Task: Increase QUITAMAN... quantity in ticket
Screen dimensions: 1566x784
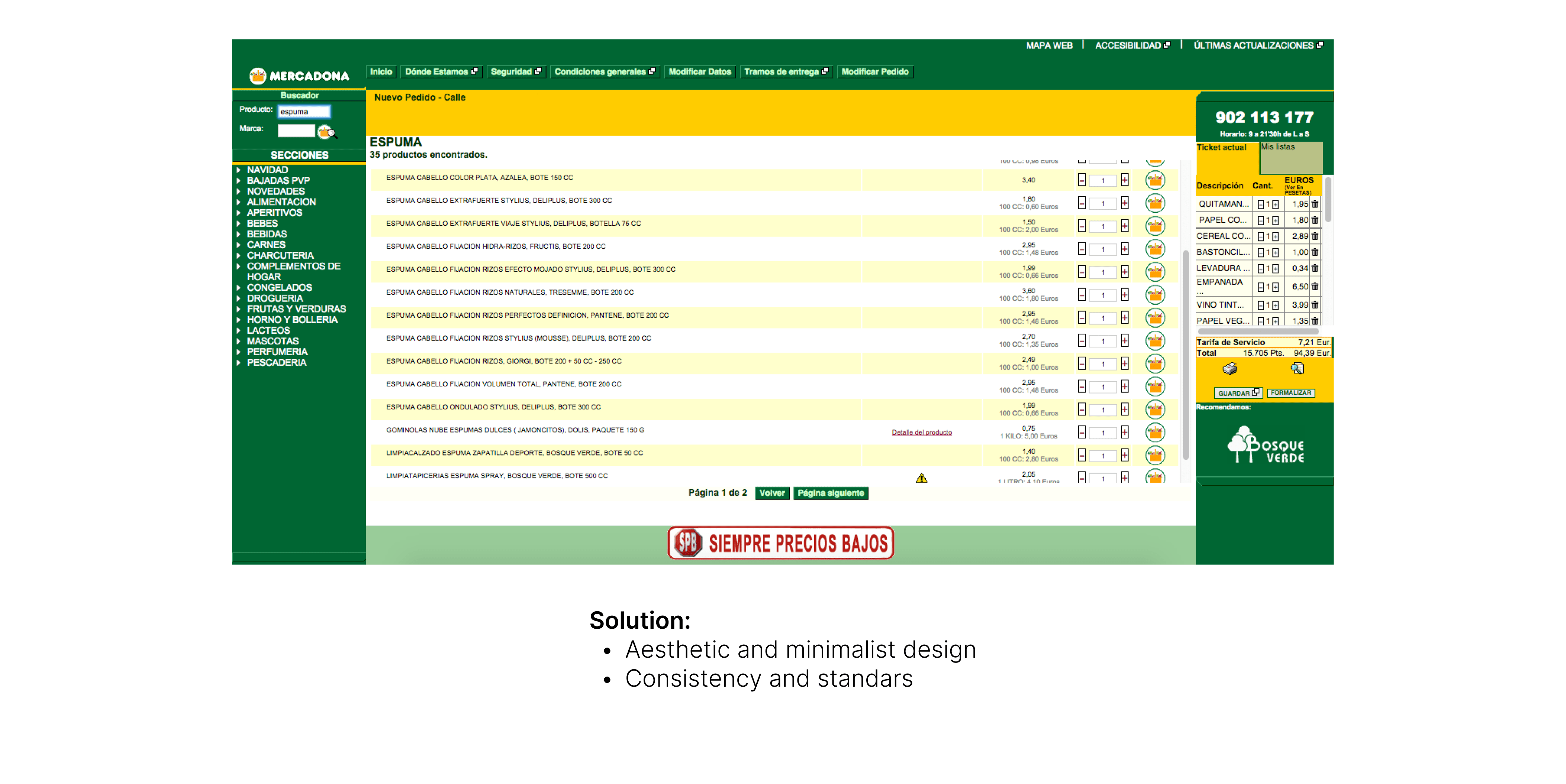Action: [x=1275, y=205]
